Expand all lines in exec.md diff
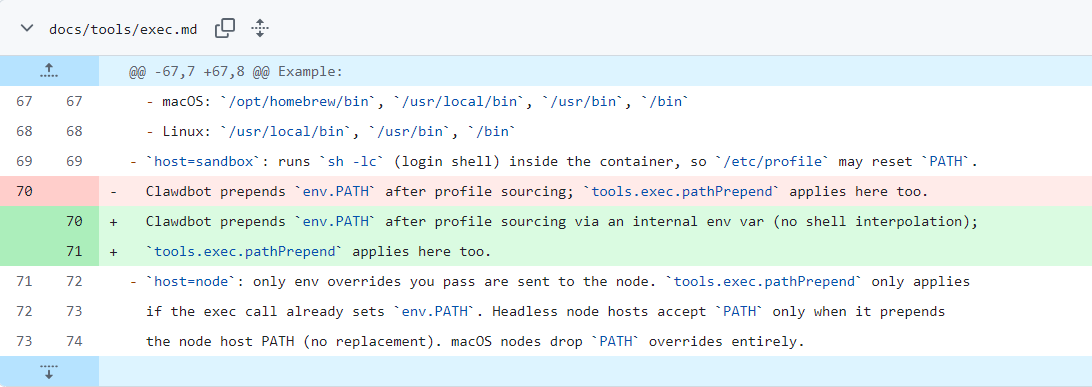1092x387 pixels. pyautogui.click(x=260, y=29)
